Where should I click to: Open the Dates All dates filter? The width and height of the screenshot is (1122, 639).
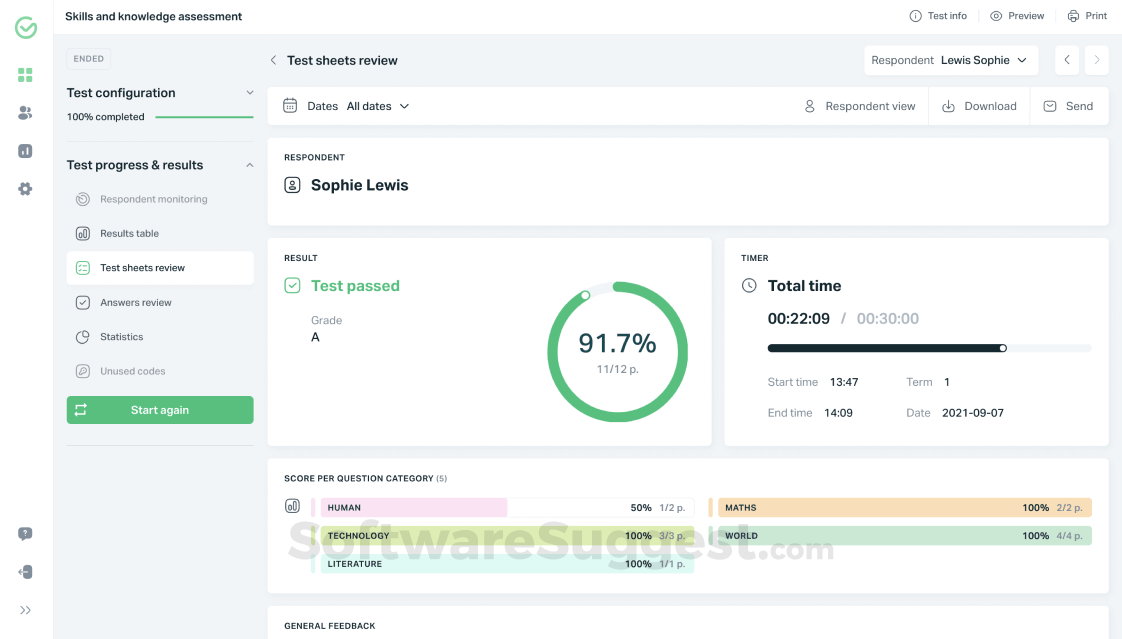tap(346, 106)
